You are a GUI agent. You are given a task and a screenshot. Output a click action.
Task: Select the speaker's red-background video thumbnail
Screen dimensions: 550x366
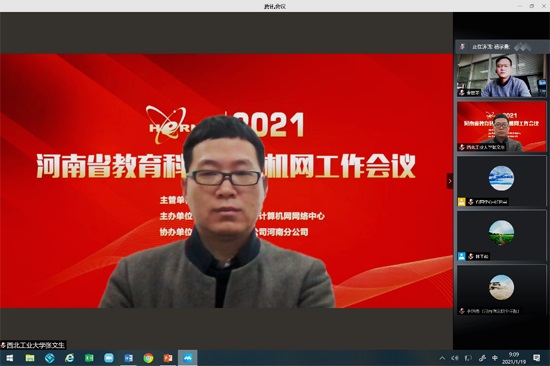501,127
